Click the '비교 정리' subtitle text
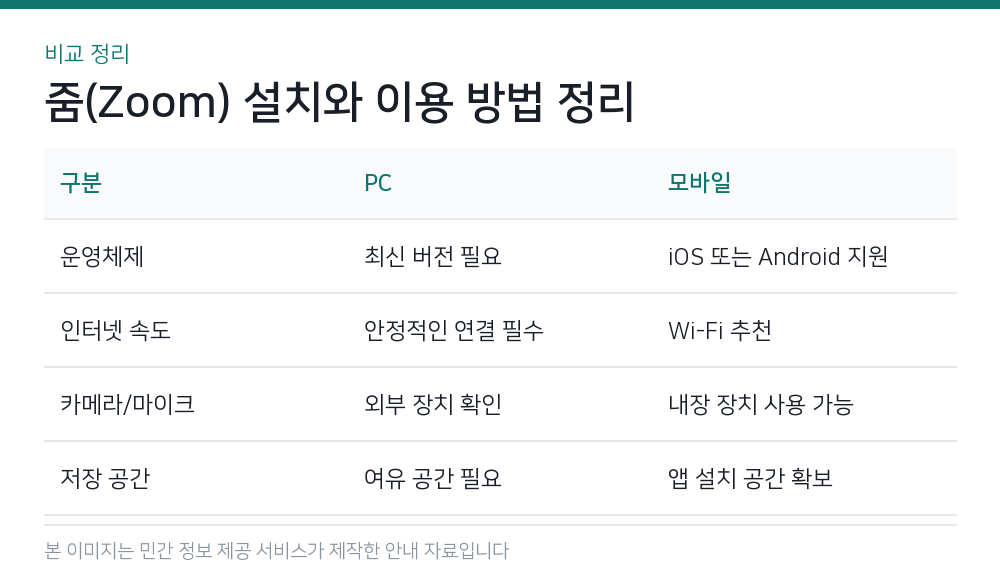Screen dimensions: 1000x578 click(87, 54)
